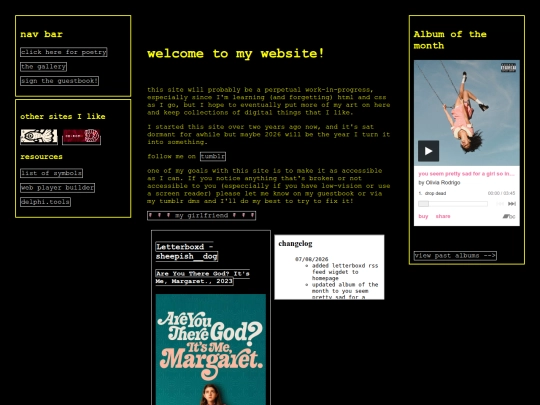This screenshot has height=405, width=540.
Task: Follow the tumblr link
Action: [x=213, y=156]
